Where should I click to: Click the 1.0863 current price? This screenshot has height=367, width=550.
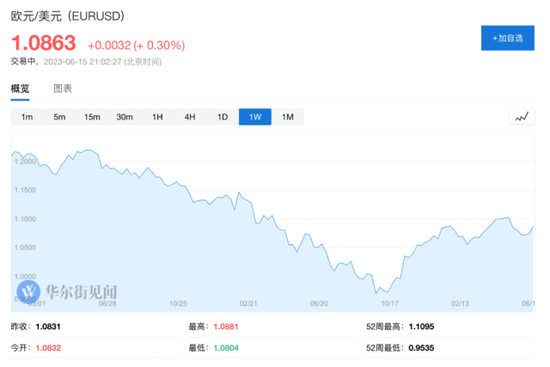(x=43, y=43)
